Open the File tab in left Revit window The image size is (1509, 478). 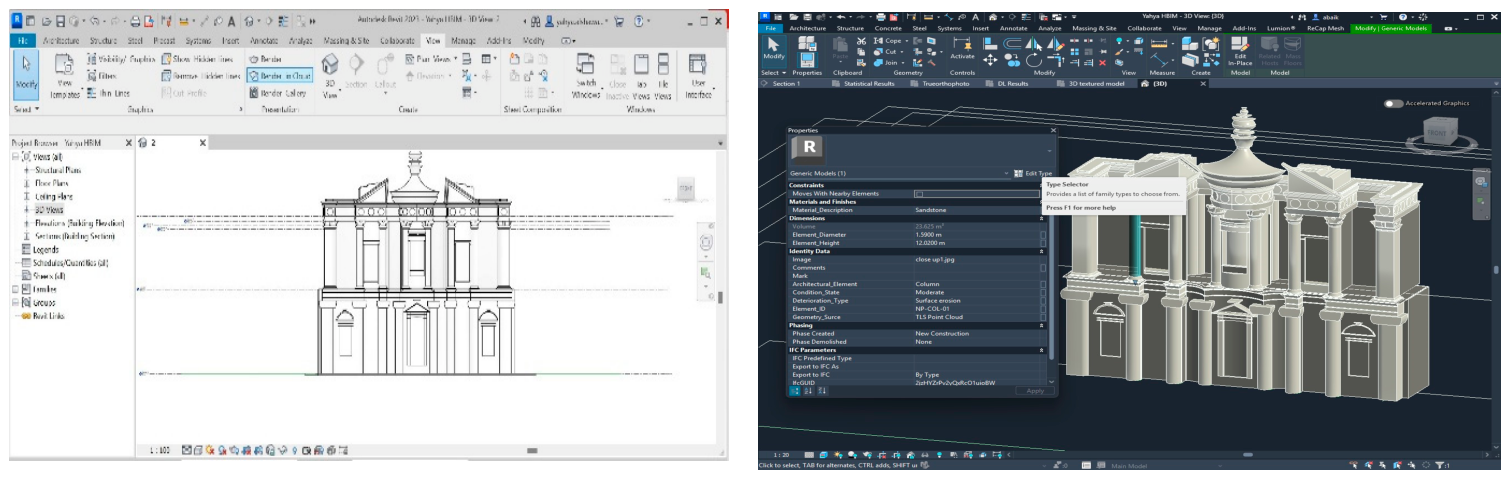tap(24, 40)
